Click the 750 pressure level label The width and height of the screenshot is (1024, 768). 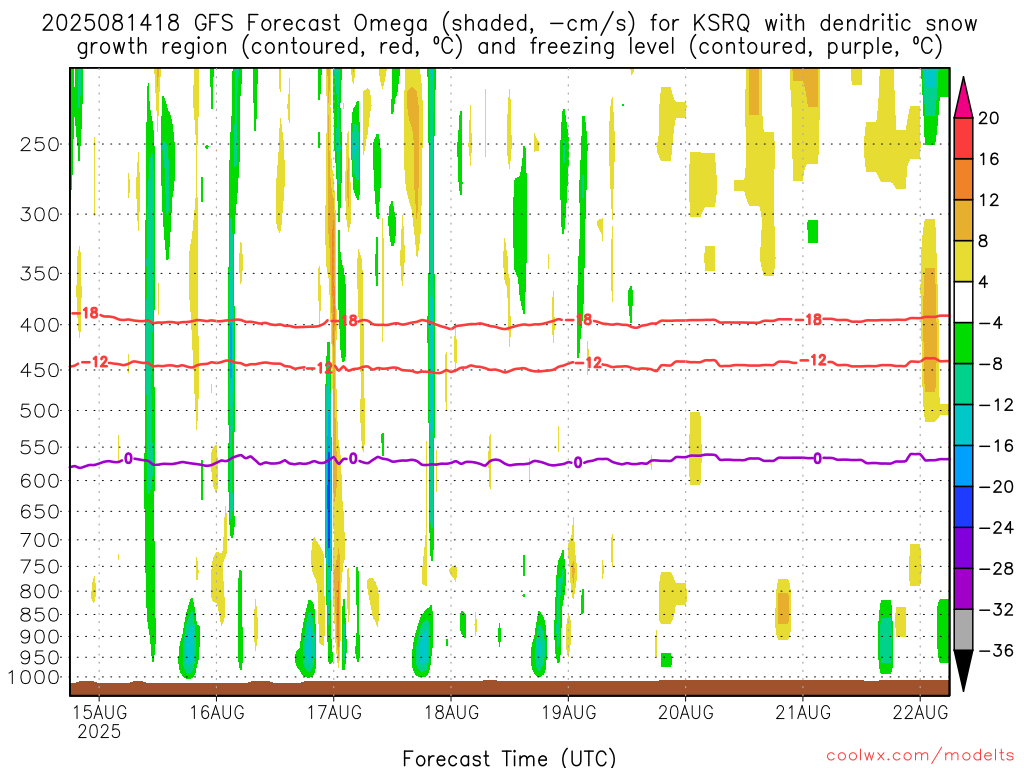pos(40,567)
